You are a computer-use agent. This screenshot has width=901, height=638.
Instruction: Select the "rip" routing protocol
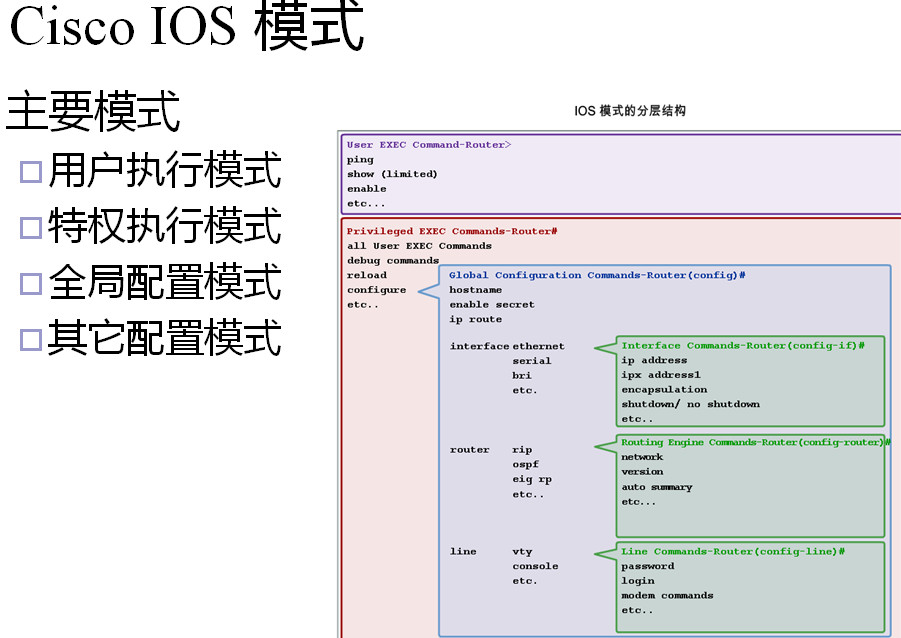pos(522,450)
